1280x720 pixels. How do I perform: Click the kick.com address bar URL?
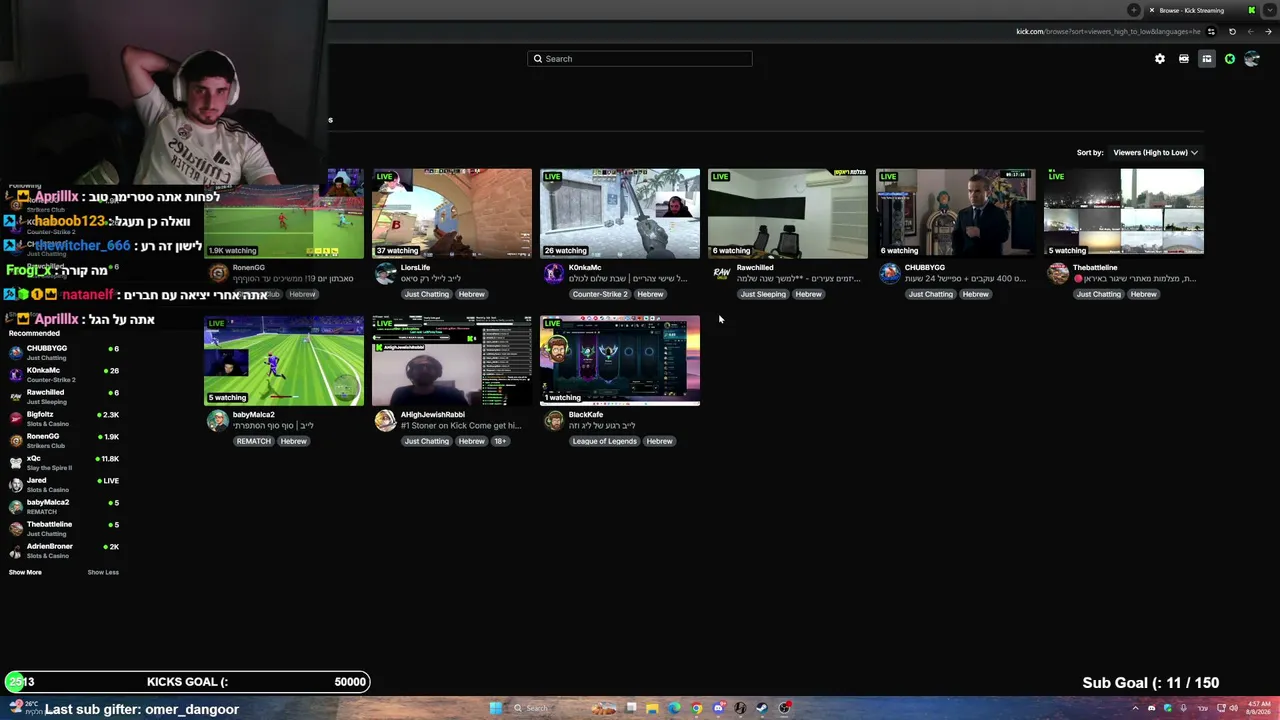click(x=1108, y=31)
